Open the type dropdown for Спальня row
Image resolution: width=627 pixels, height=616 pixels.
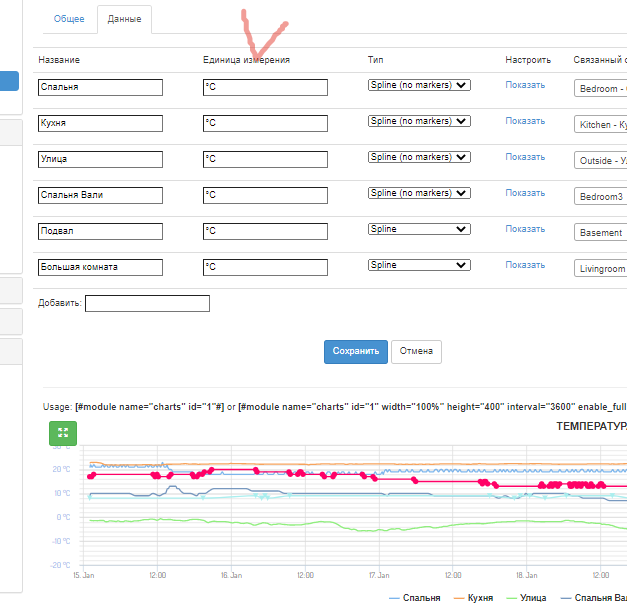419,86
